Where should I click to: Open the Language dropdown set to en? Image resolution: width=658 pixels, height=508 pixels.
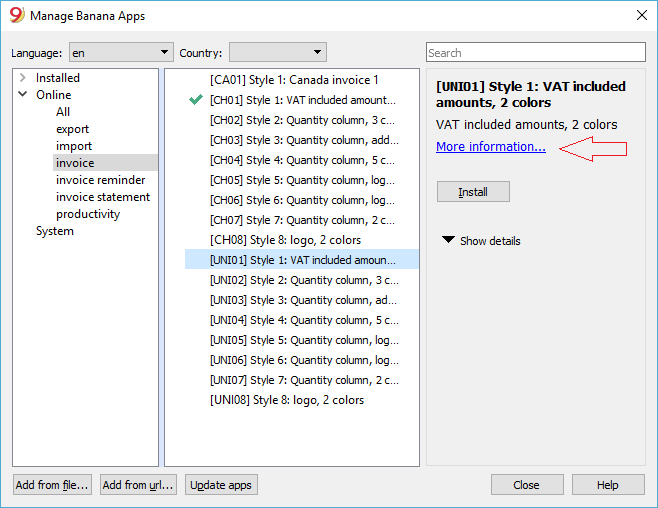tap(121, 52)
